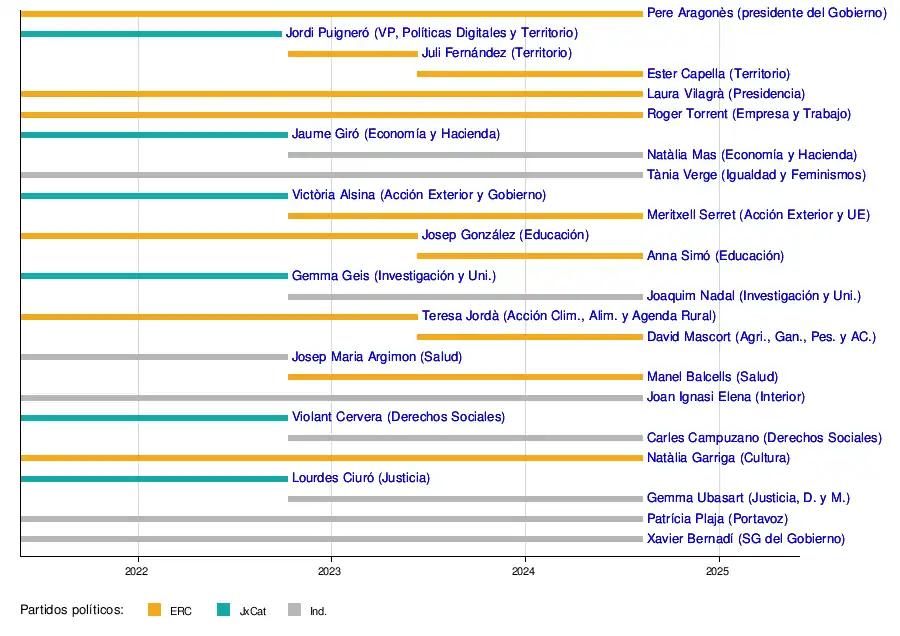Screen dimensions: 900x636
Task: Select the 2023 year axis marker
Action: (x=331, y=572)
